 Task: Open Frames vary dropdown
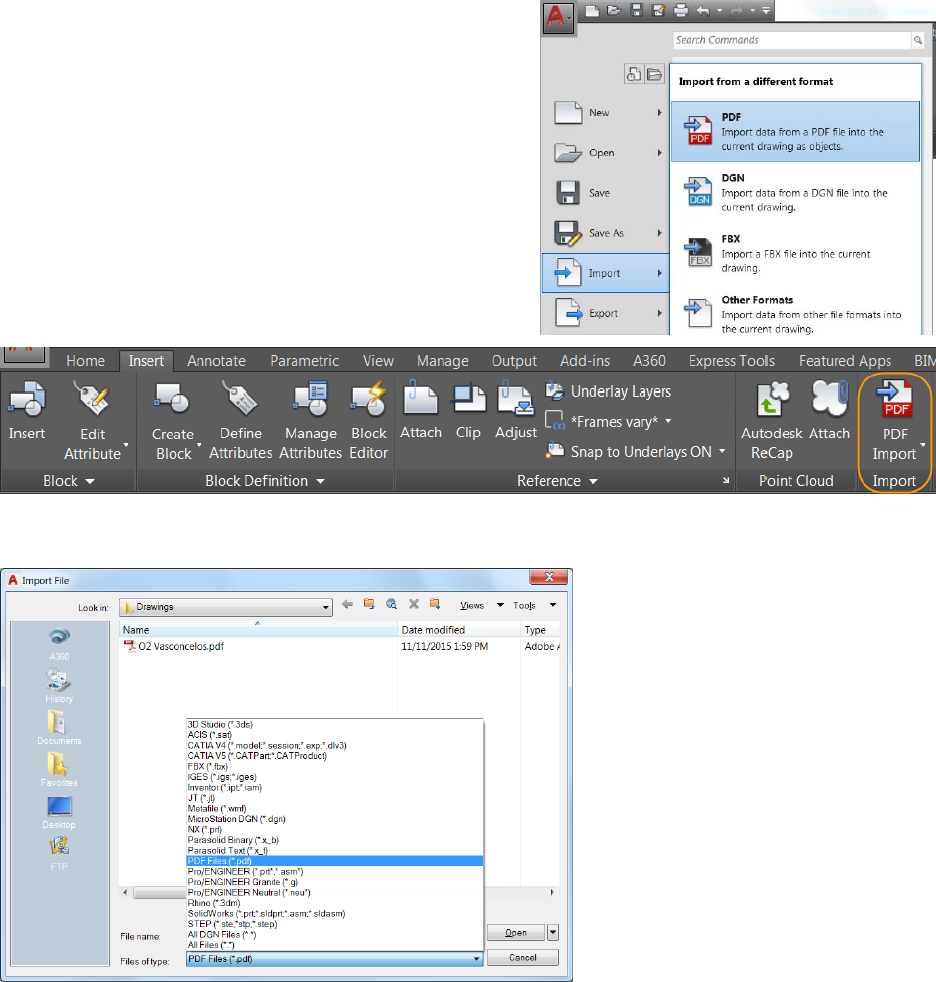point(668,421)
